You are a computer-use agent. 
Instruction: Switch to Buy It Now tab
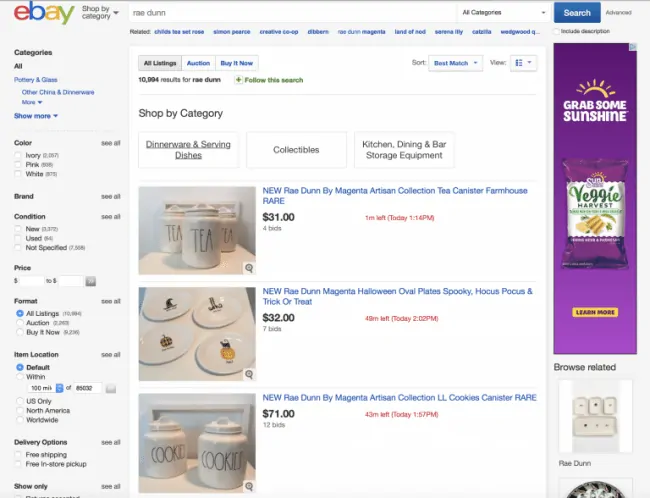[237, 63]
